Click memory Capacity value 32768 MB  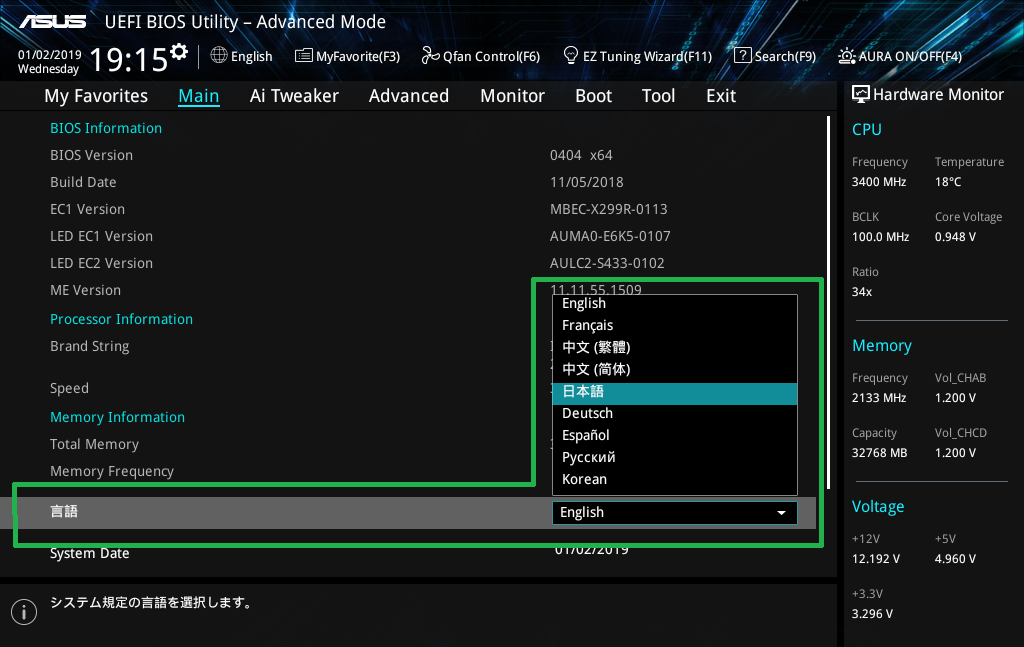[879, 453]
